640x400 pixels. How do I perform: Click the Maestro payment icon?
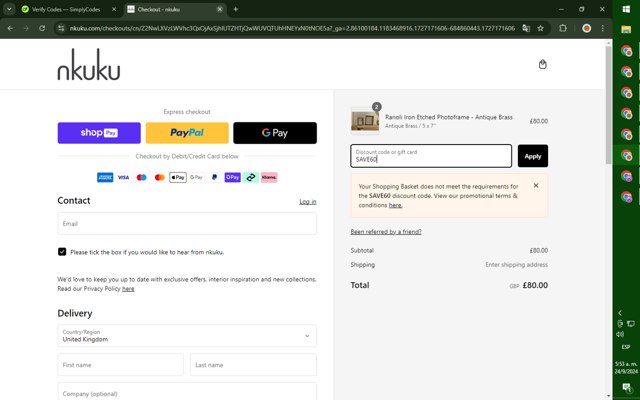pyautogui.click(x=142, y=177)
